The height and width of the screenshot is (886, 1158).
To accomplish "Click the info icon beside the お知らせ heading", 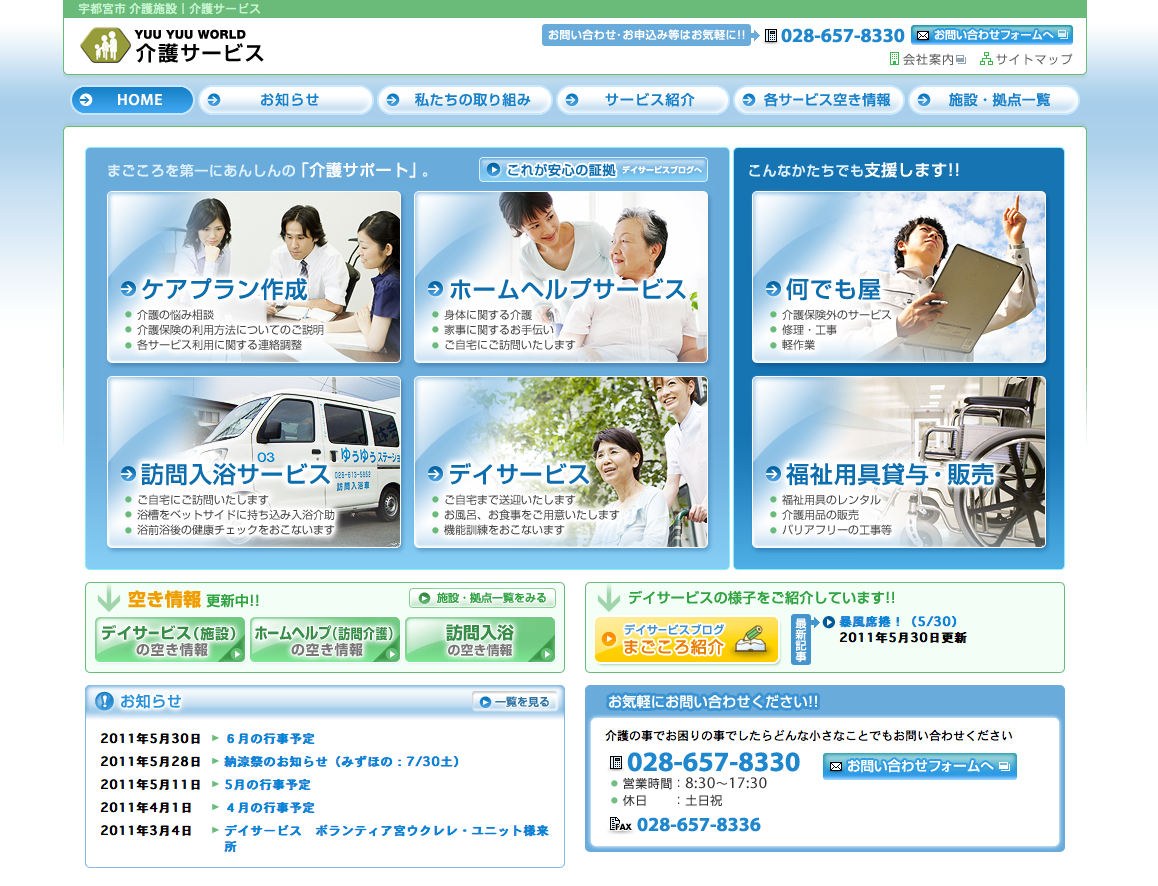I will point(104,701).
